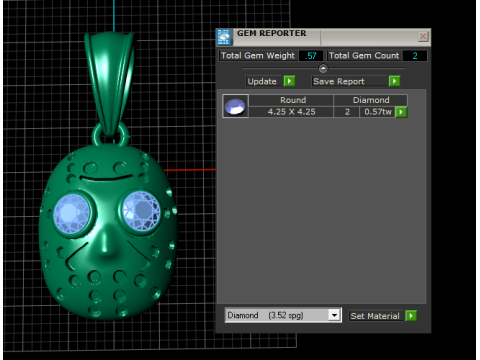
Task: Click the 4.25 X 4.25 size cell
Action: tap(291, 112)
